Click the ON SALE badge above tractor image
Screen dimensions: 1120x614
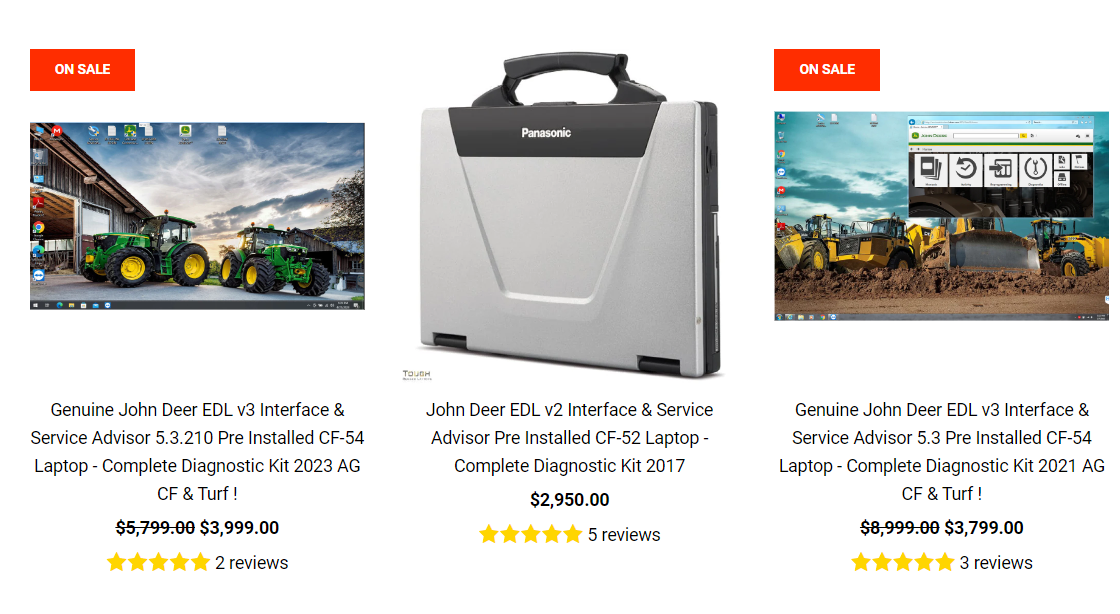click(82, 70)
